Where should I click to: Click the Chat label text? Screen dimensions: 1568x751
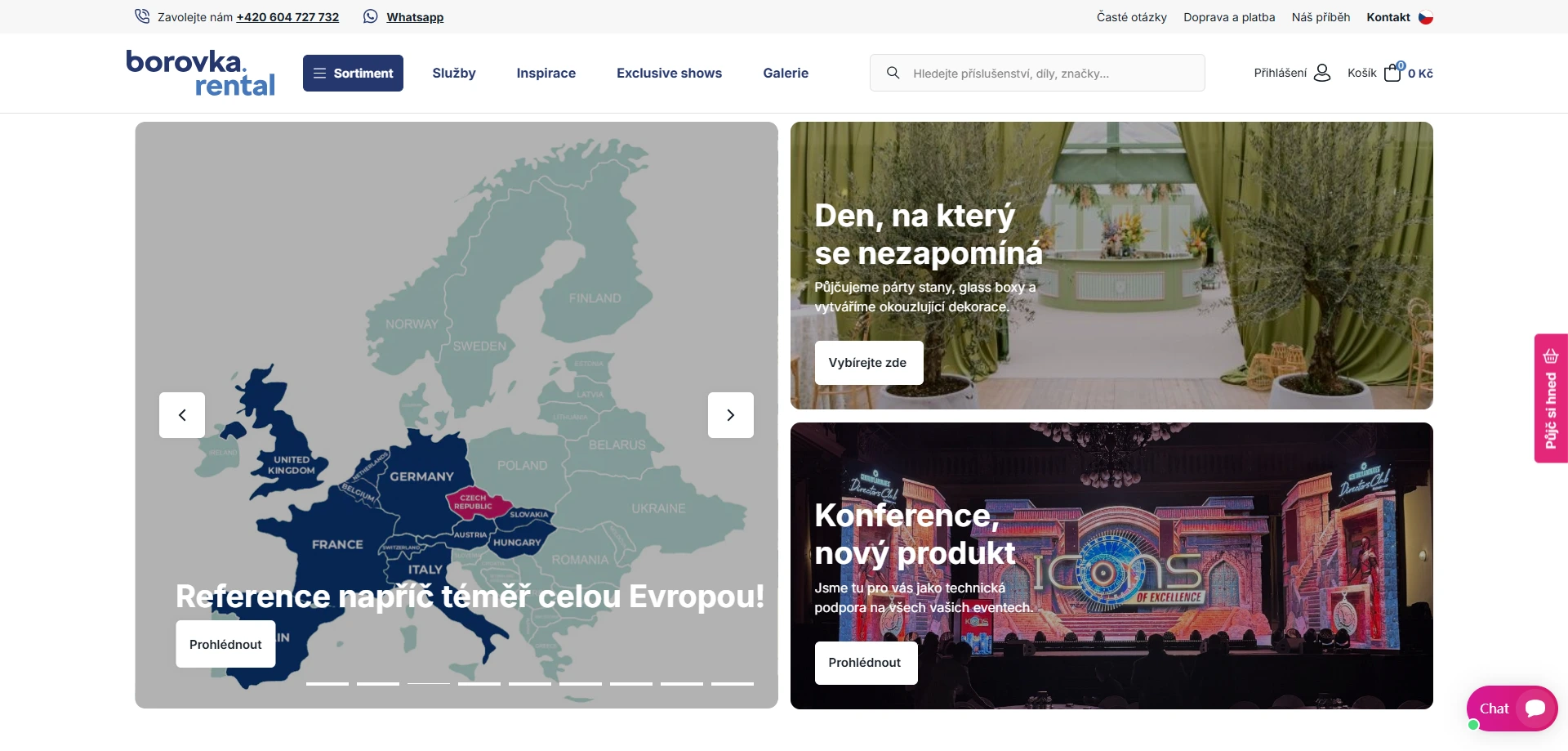click(1494, 709)
